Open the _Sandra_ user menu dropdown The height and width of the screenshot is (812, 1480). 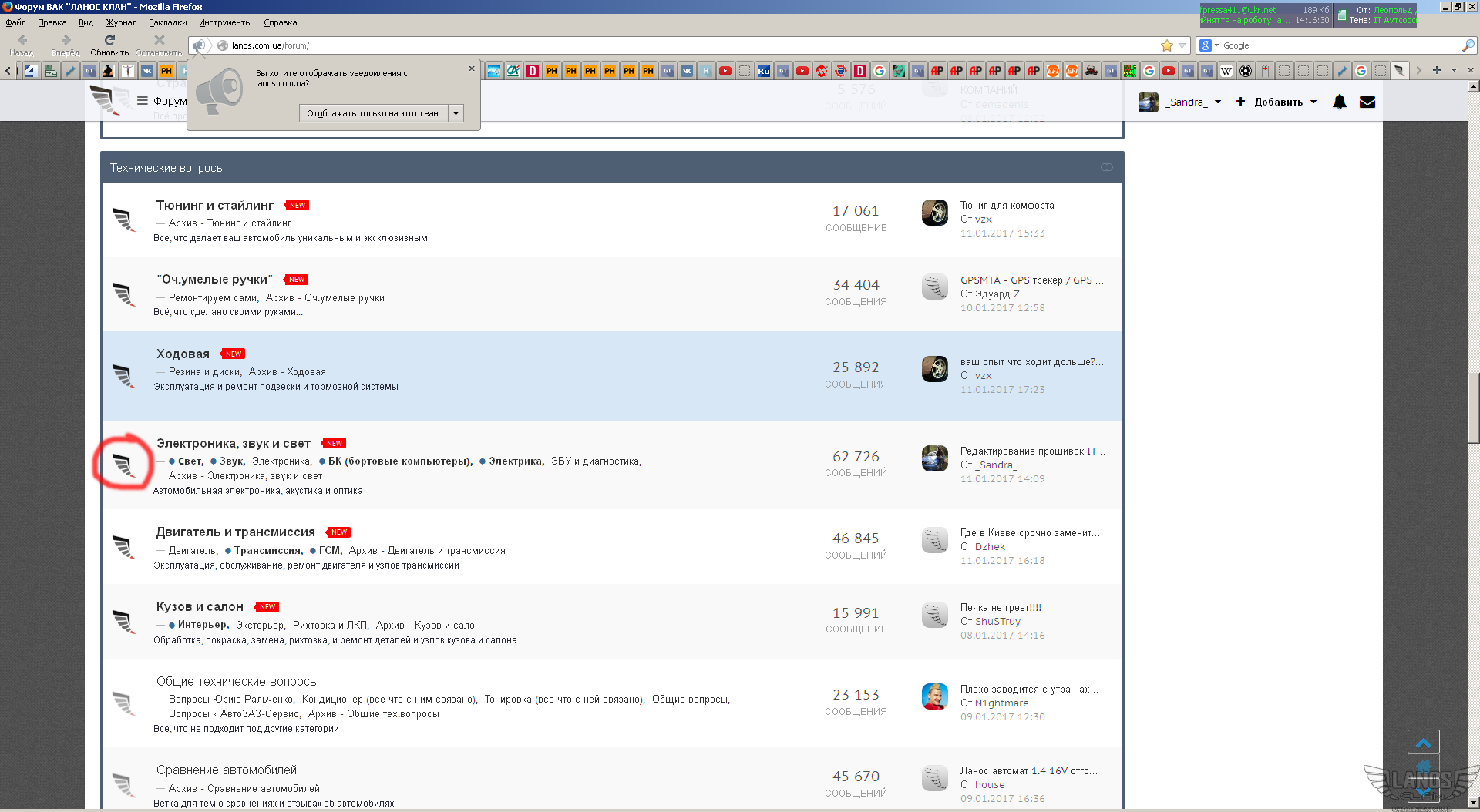(1218, 102)
